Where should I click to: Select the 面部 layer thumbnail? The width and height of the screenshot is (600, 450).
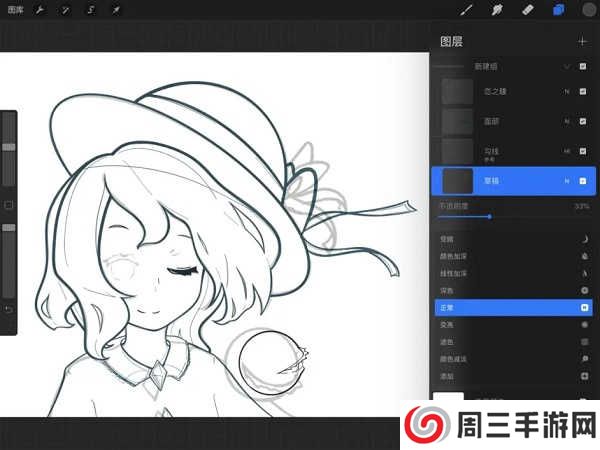point(457,121)
